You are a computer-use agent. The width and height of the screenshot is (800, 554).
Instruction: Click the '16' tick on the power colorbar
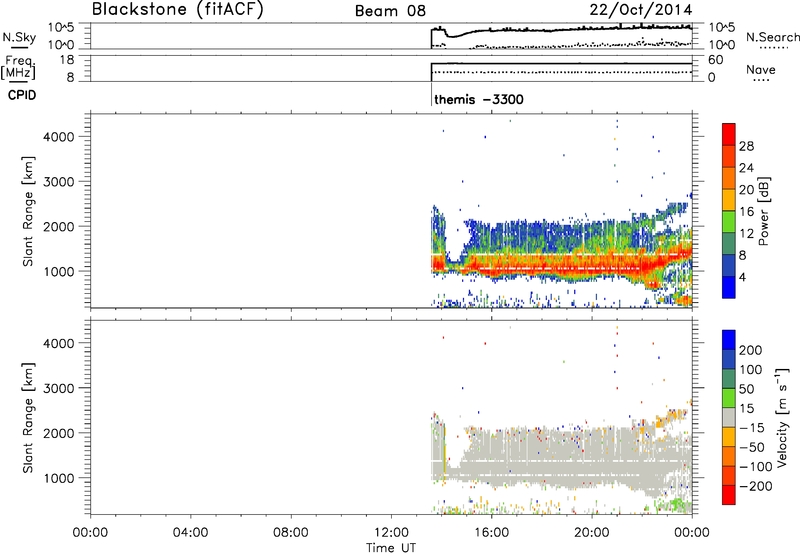(746, 212)
